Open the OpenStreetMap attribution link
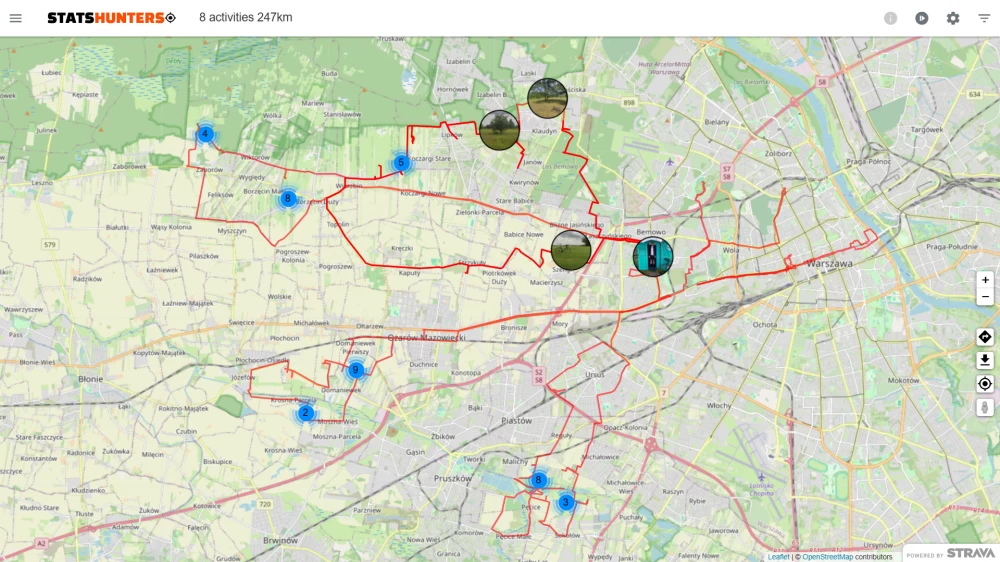1000x562 pixels. (827, 557)
